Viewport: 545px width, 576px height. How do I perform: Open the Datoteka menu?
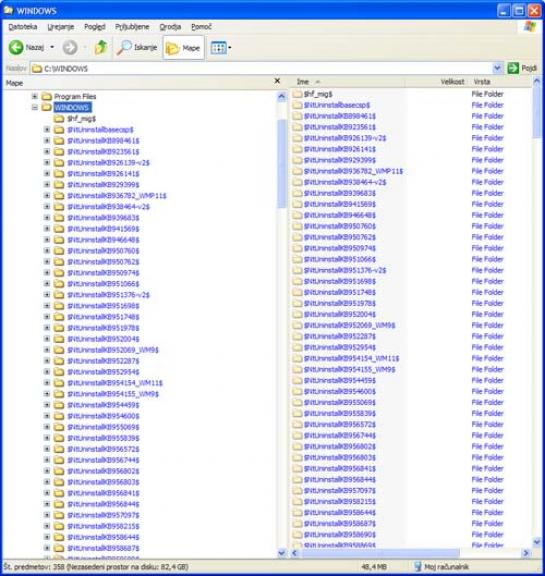click(23, 27)
